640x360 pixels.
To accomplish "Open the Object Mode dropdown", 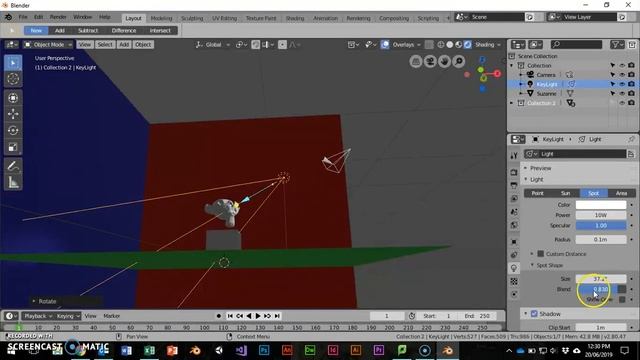I will coord(48,44).
